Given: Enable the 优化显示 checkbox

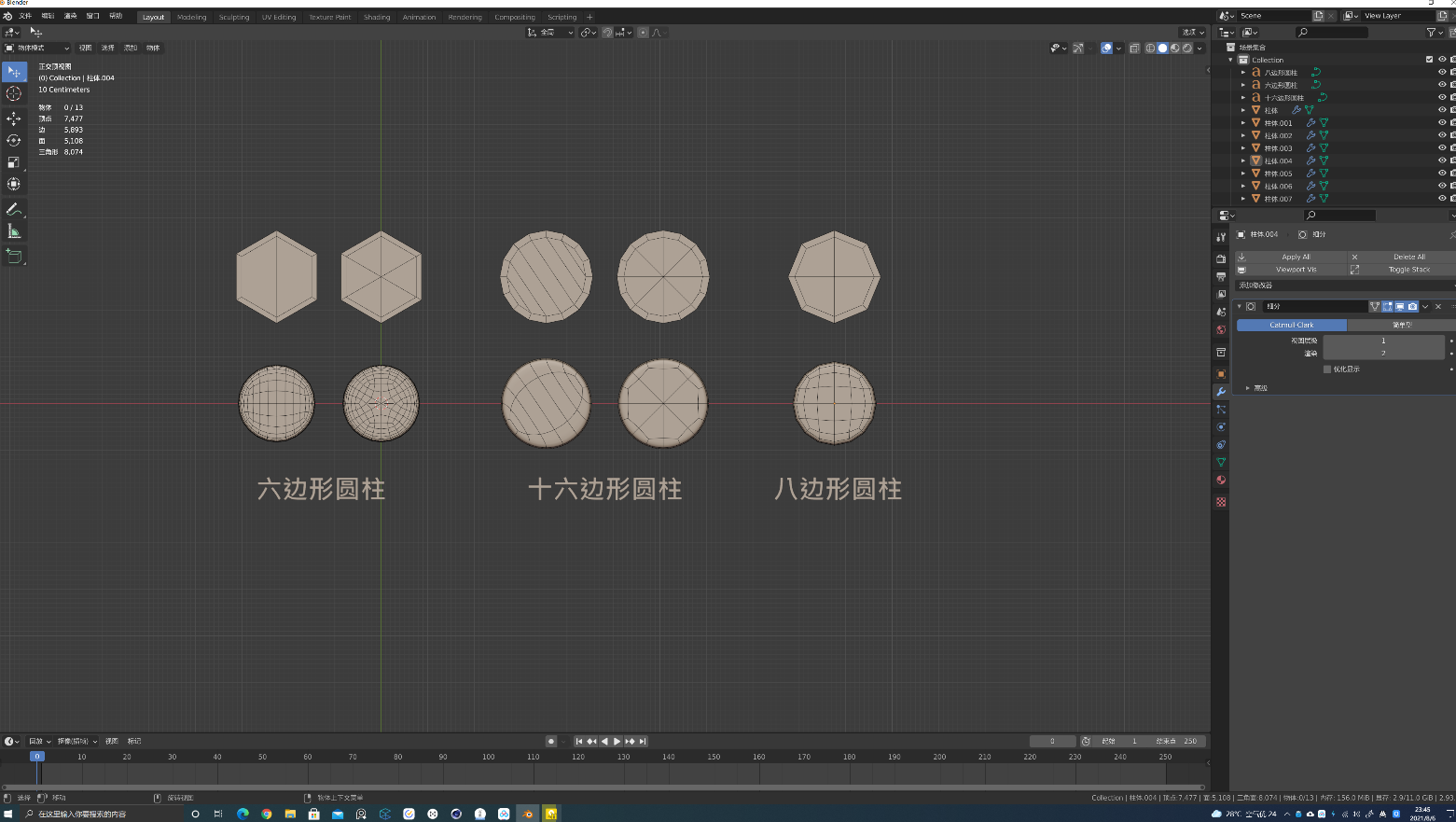Looking at the screenshot, I should point(1327,369).
